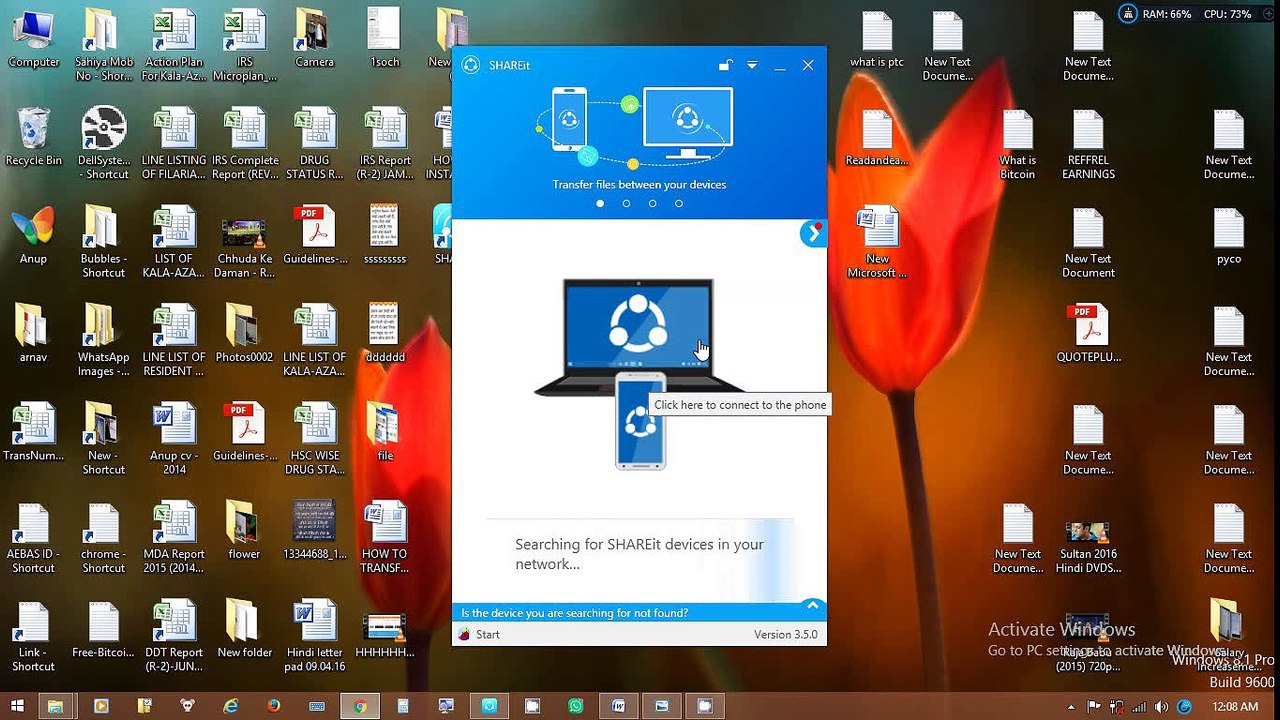Screen dimensions: 1280x720
Task: Select the second carousel dot in SHAREit
Action: coord(626,203)
